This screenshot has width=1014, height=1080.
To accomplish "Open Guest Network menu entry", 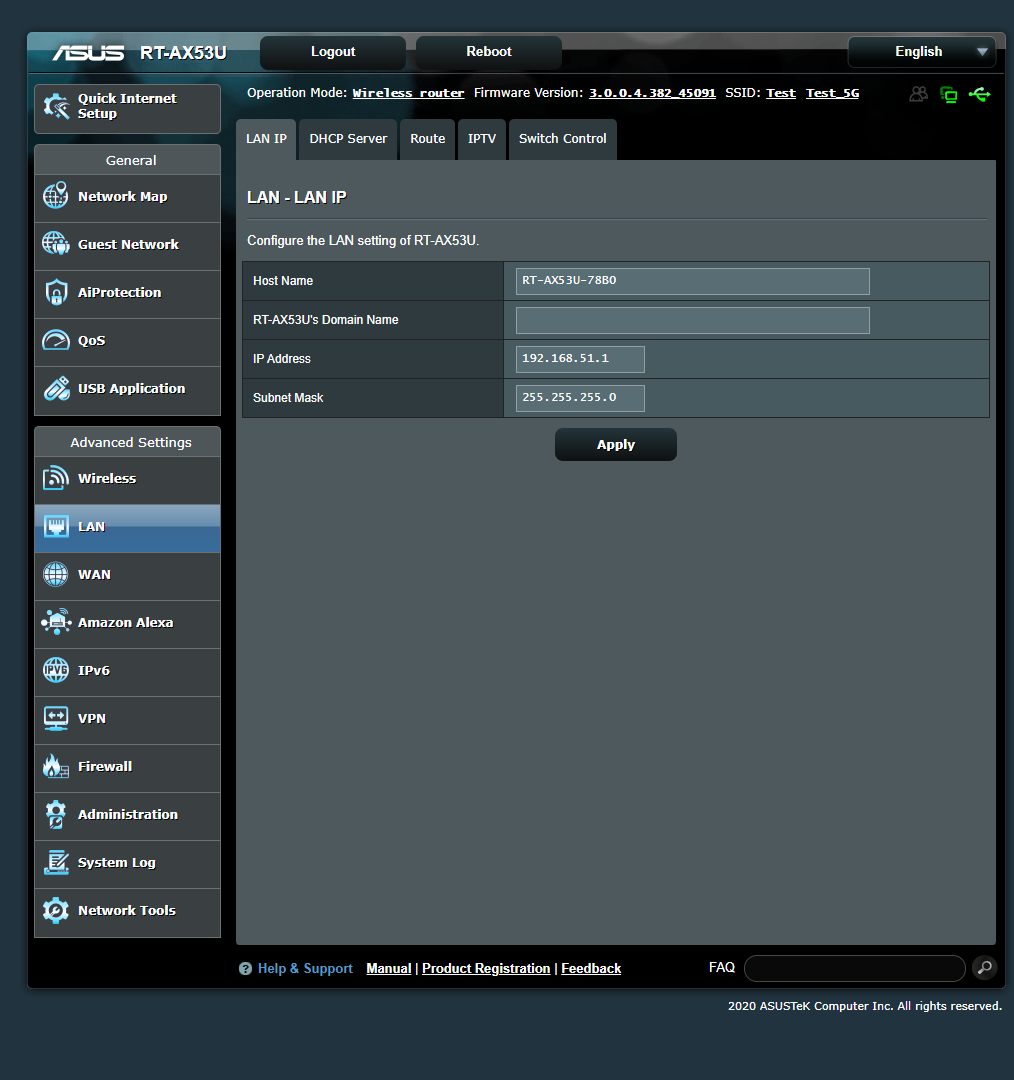I will coord(127,246).
